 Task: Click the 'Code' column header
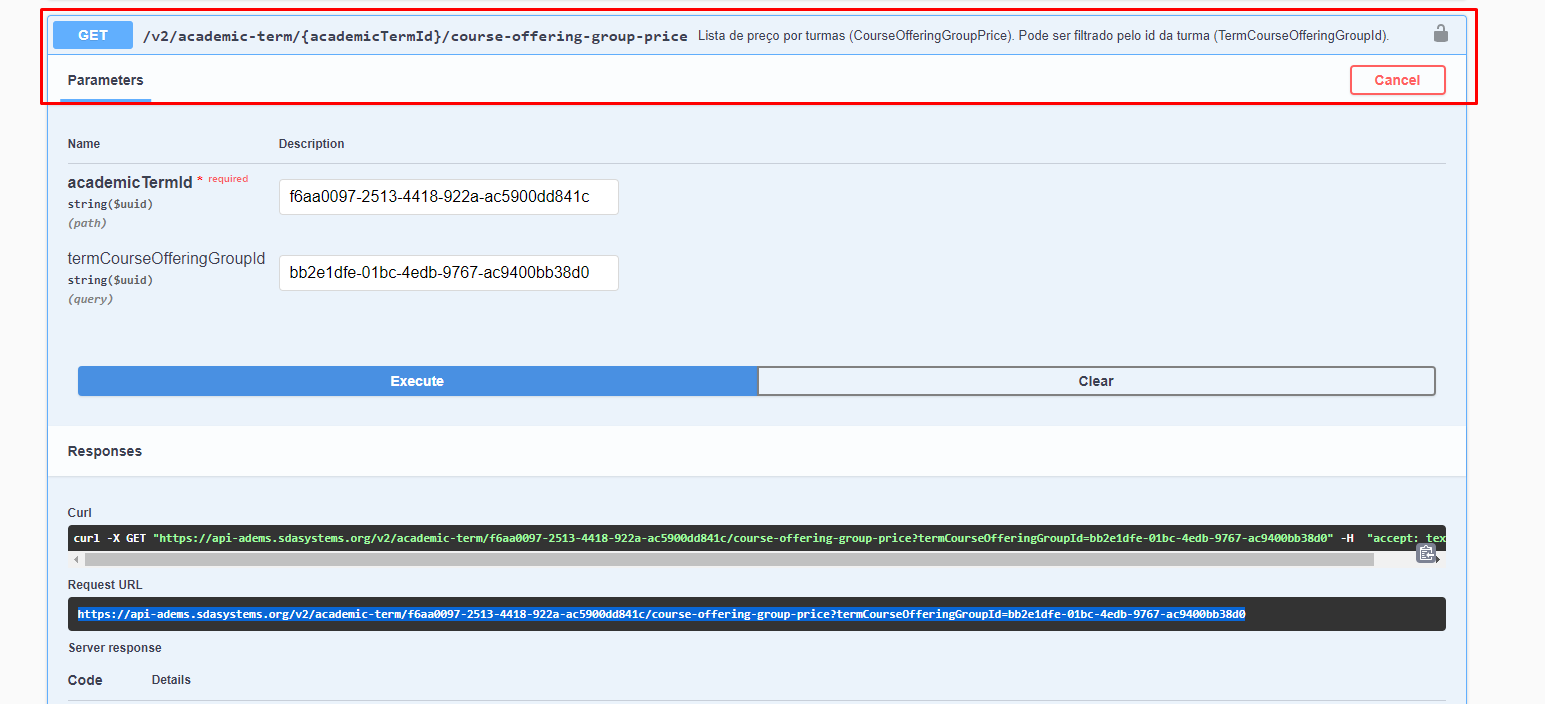pyautogui.click(x=85, y=680)
